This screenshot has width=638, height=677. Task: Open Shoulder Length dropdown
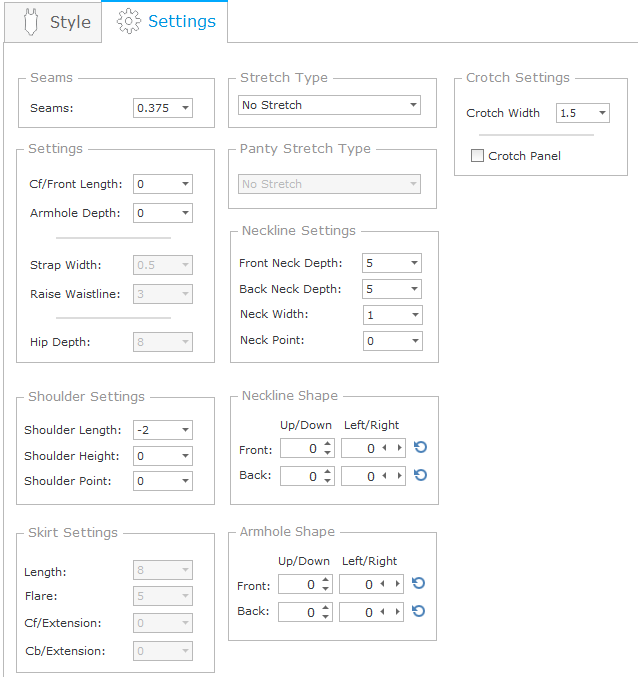(185, 430)
